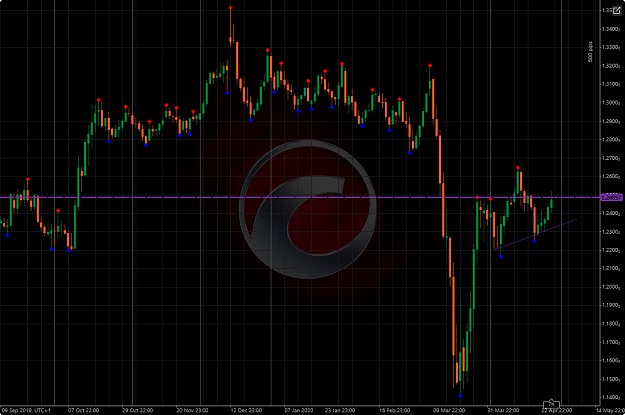The height and width of the screenshot is (415, 625).
Task: Click the vertical "500 pips" scale label
Action: (590, 52)
